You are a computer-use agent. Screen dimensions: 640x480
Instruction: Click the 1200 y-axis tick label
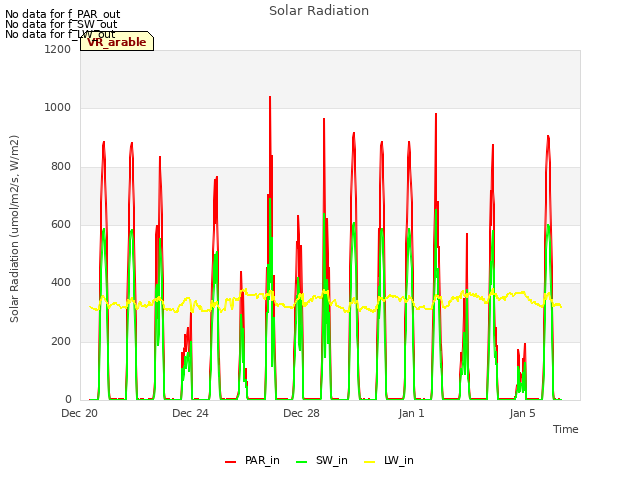click(58, 49)
